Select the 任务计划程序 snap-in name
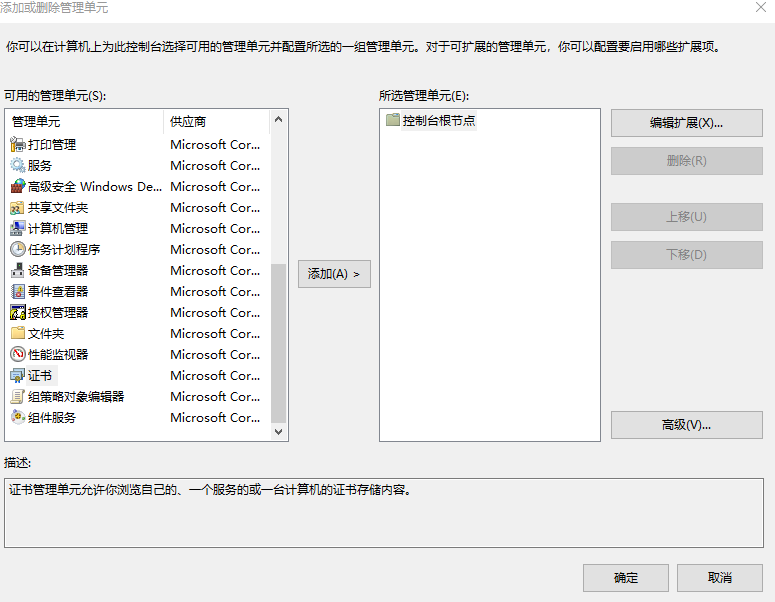 coord(64,249)
